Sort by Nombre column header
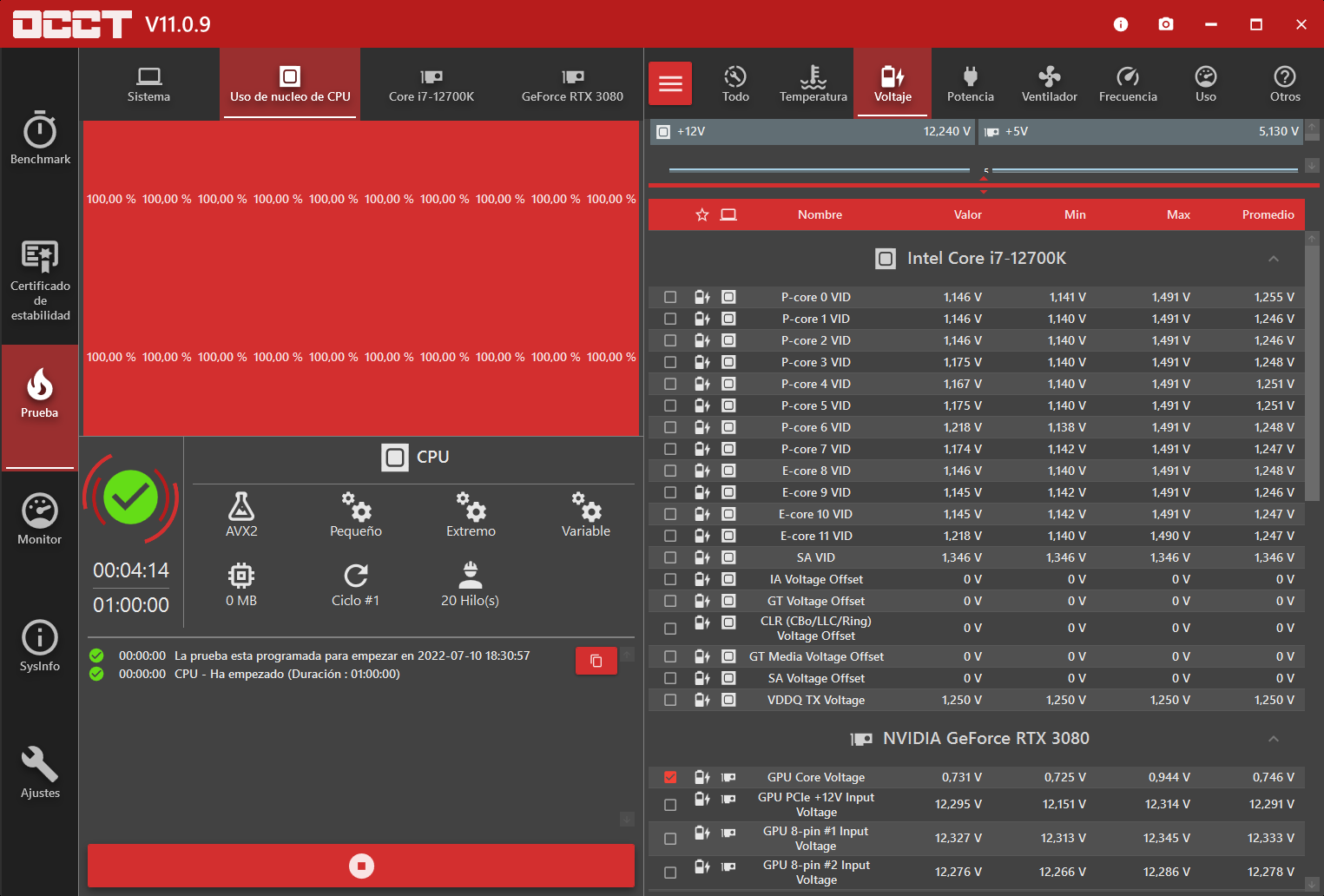 click(x=820, y=214)
